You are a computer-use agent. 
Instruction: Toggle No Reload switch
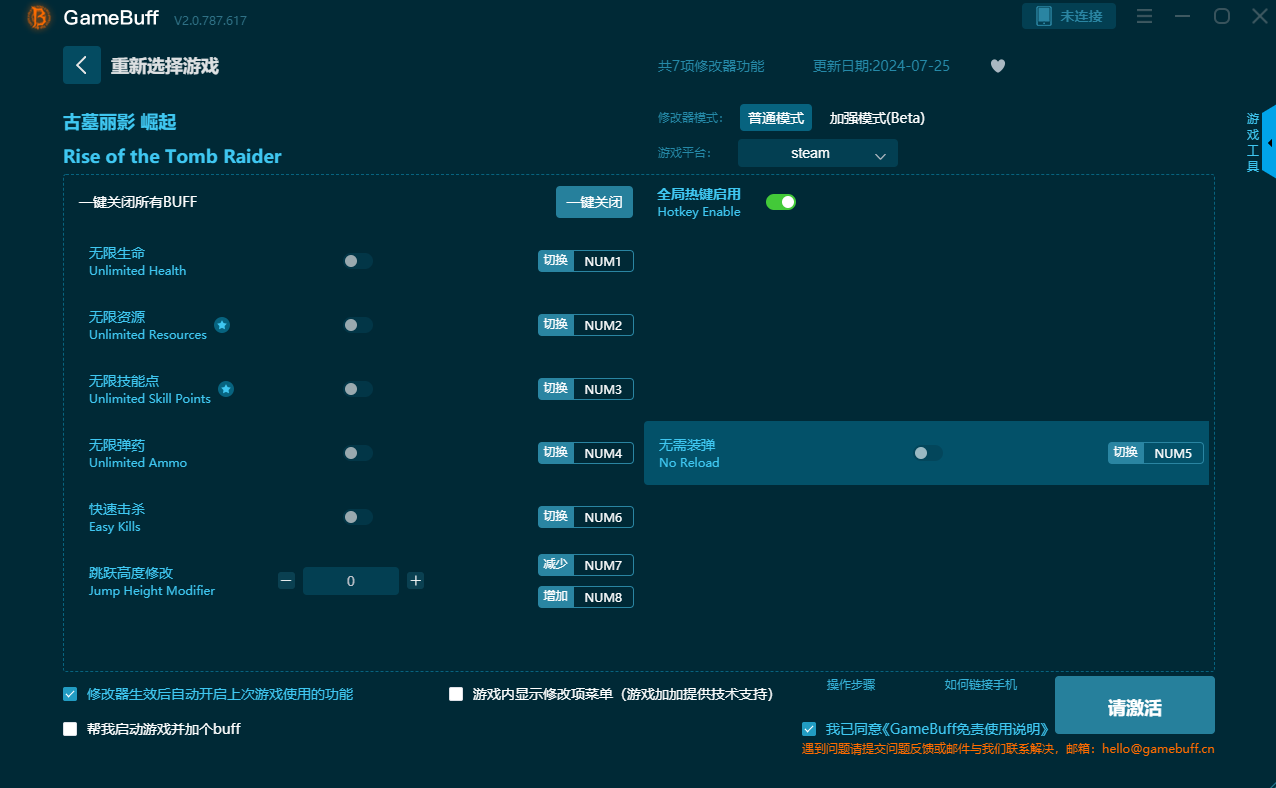928,453
